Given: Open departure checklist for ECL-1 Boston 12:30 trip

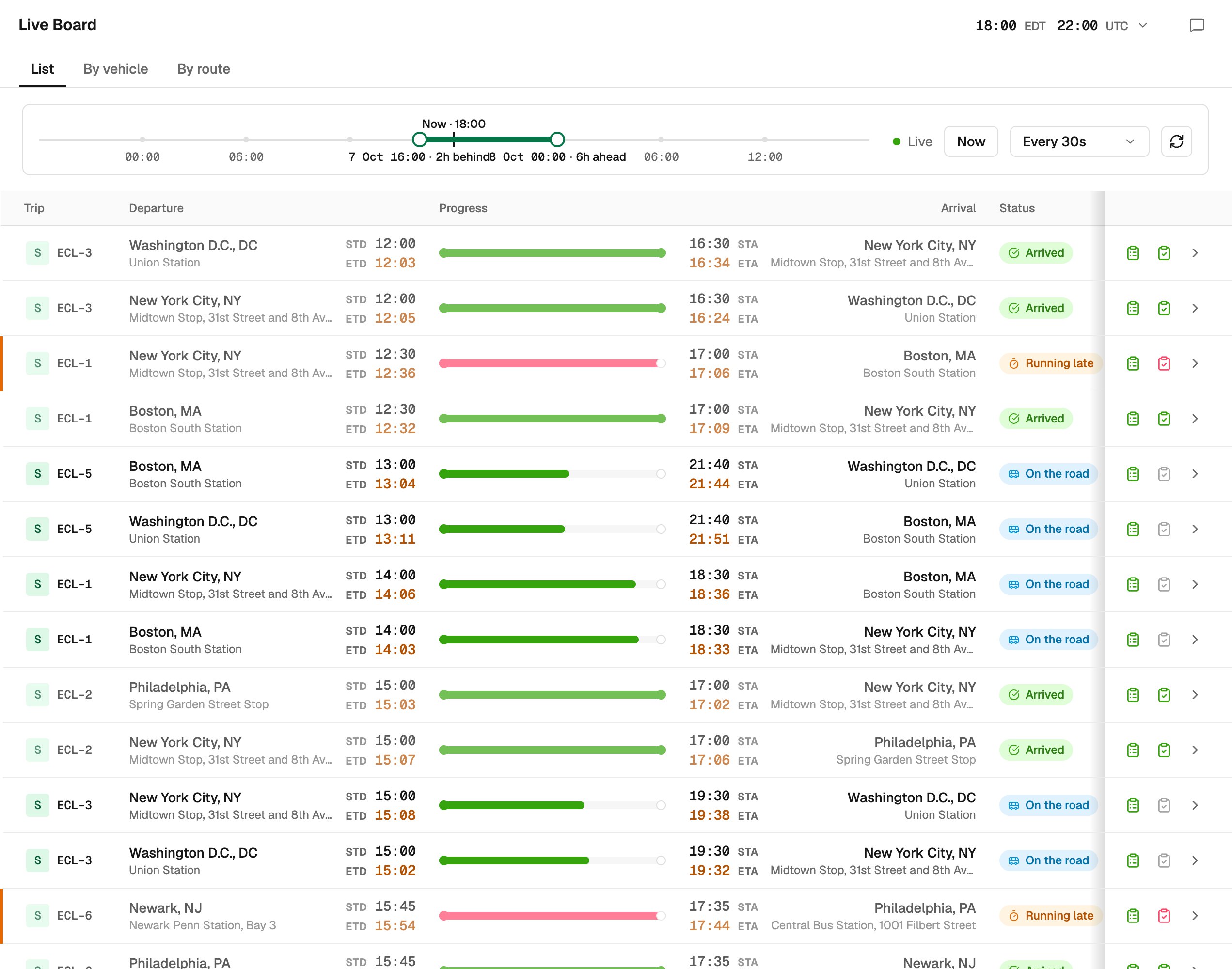Looking at the screenshot, I should (x=1133, y=419).
